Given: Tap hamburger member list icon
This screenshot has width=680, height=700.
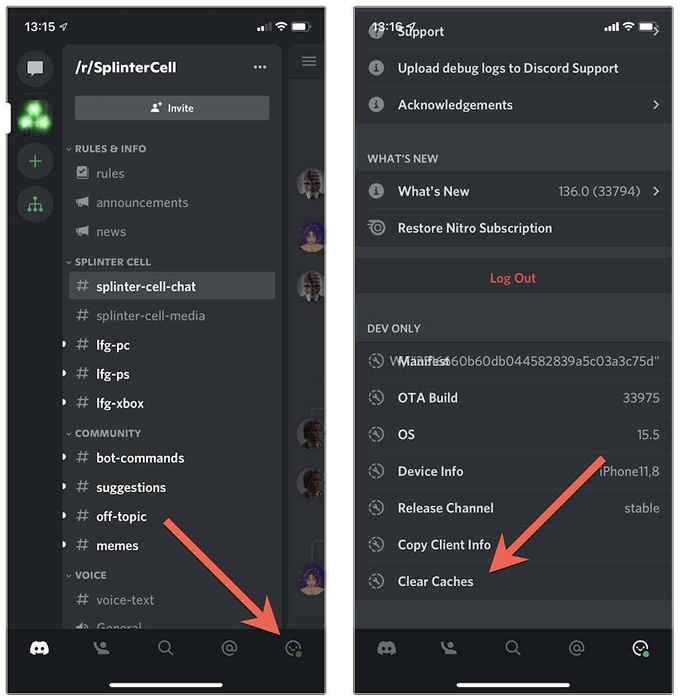Looking at the screenshot, I should [309, 61].
